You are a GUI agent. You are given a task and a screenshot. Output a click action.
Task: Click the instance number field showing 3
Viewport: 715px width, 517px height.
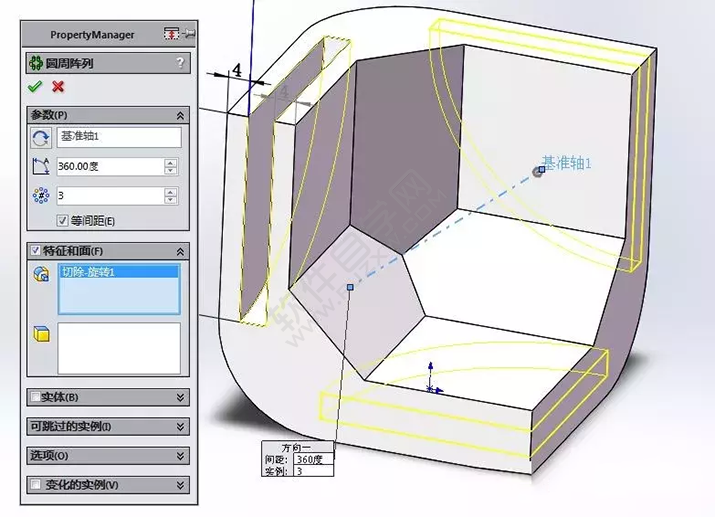pyautogui.click(x=110, y=196)
